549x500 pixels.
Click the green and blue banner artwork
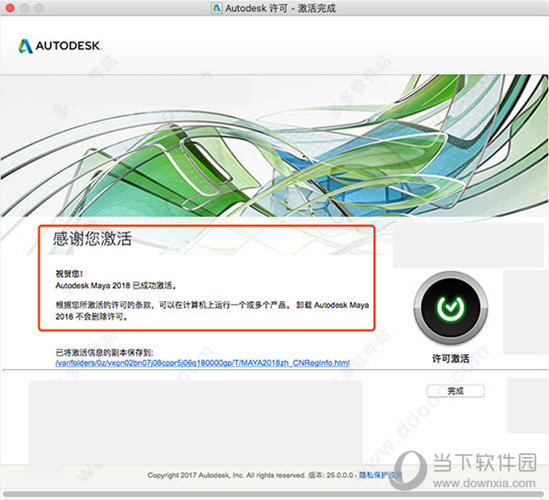tap(274, 145)
